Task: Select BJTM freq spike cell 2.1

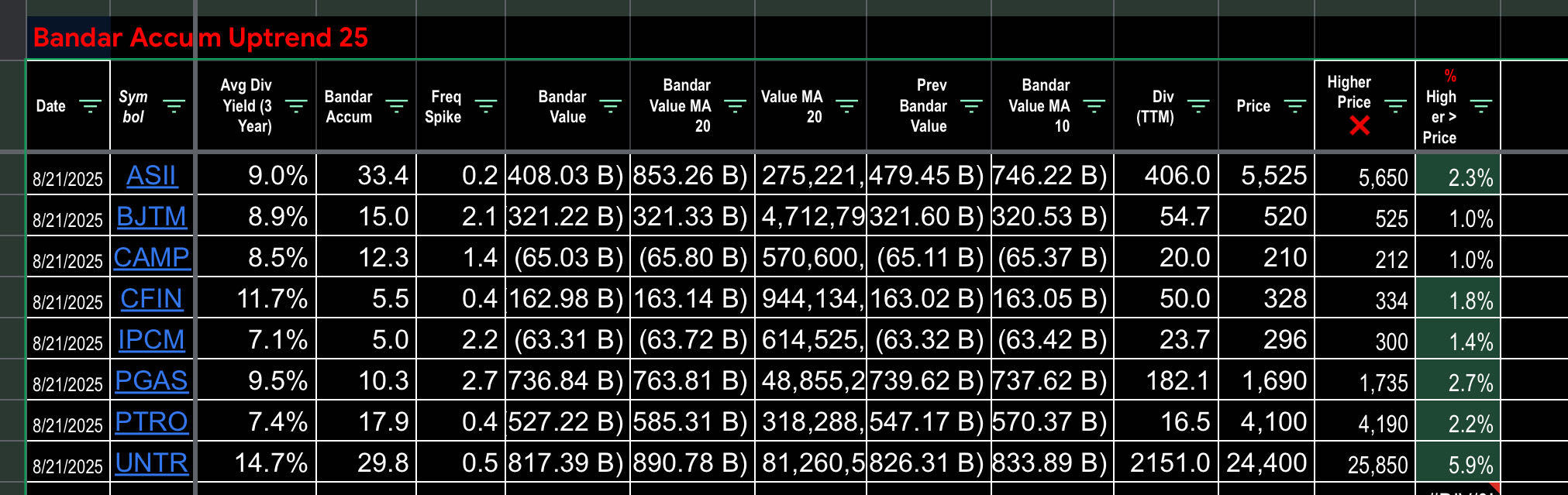Action: [x=460, y=216]
